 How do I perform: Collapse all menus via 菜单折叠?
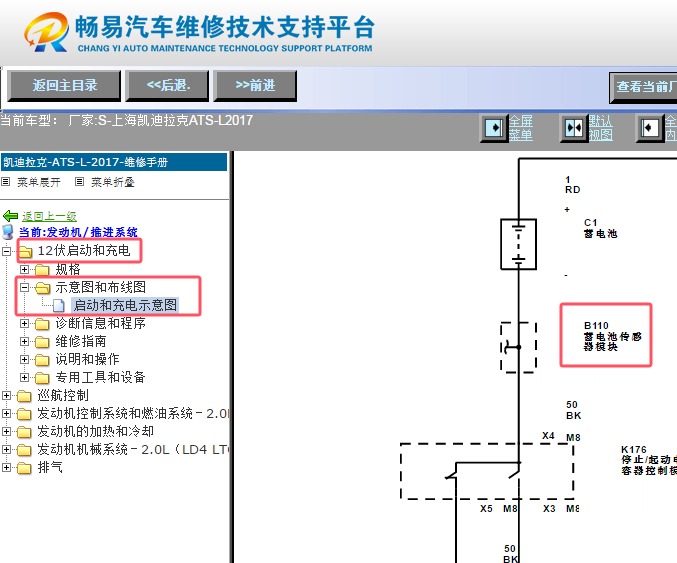click(x=113, y=182)
